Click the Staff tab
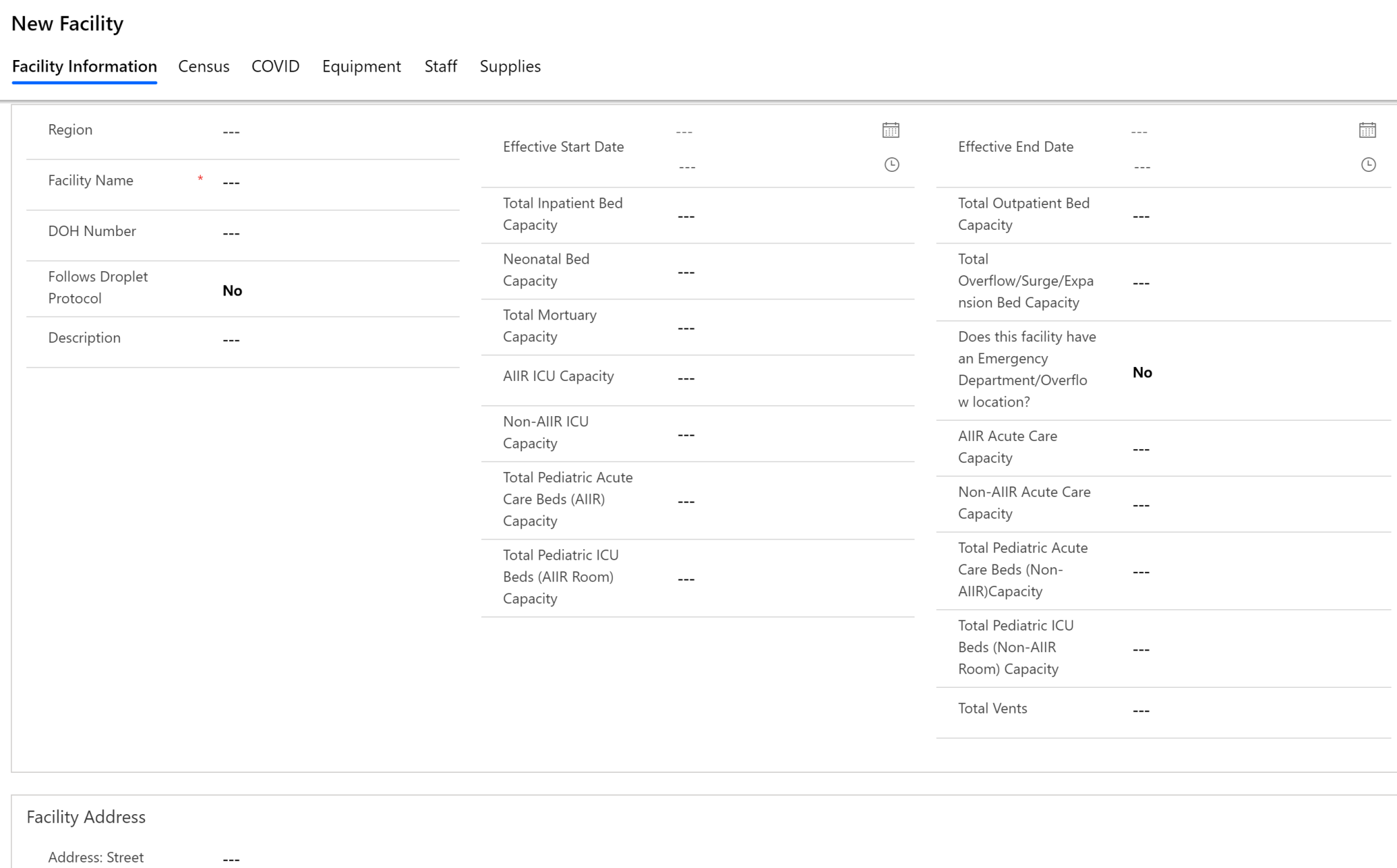The height and width of the screenshot is (868, 1397). 440,66
